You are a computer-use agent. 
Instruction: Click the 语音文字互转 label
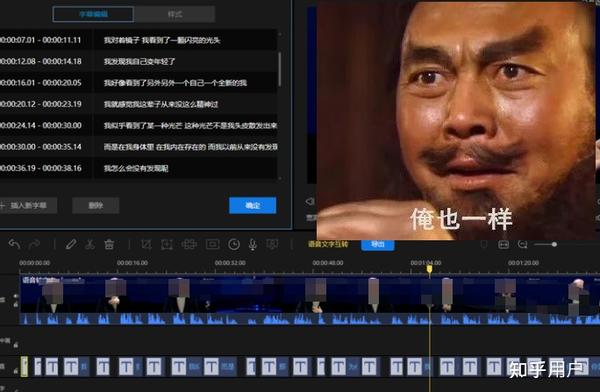[328, 244]
